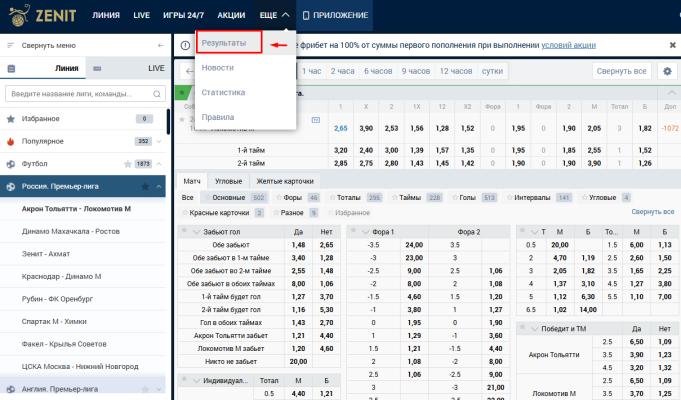
Task: Switch to the LIVE sidebar tab
Action: 128,68
